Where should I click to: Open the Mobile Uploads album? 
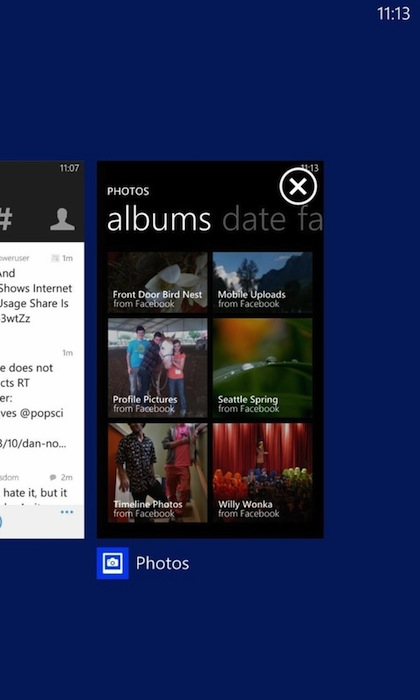262,282
